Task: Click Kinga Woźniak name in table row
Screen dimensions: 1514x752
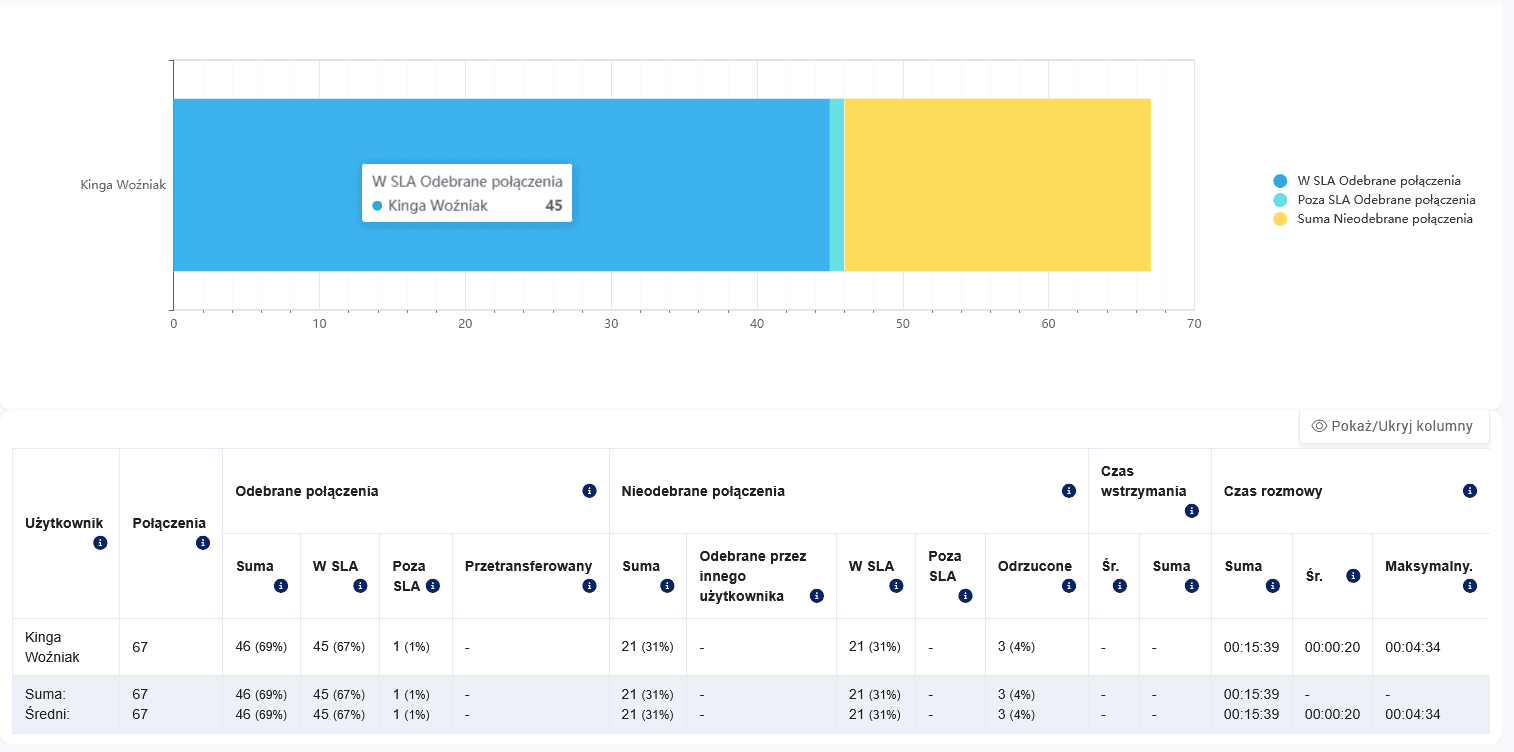Action: 52,647
